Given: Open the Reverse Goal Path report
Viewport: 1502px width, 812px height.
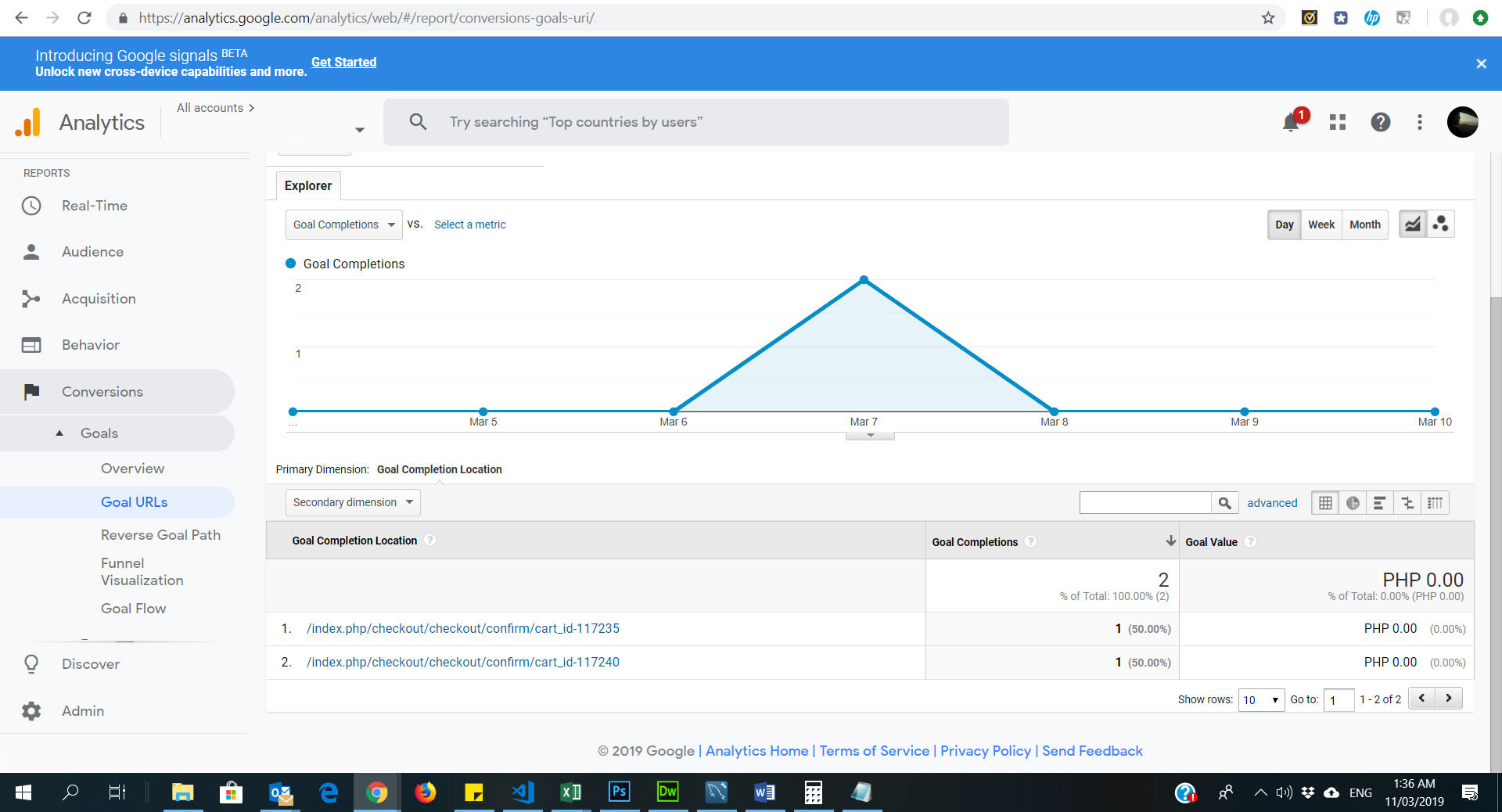Looking at the screenshot, I should click(x=160, y=535).
